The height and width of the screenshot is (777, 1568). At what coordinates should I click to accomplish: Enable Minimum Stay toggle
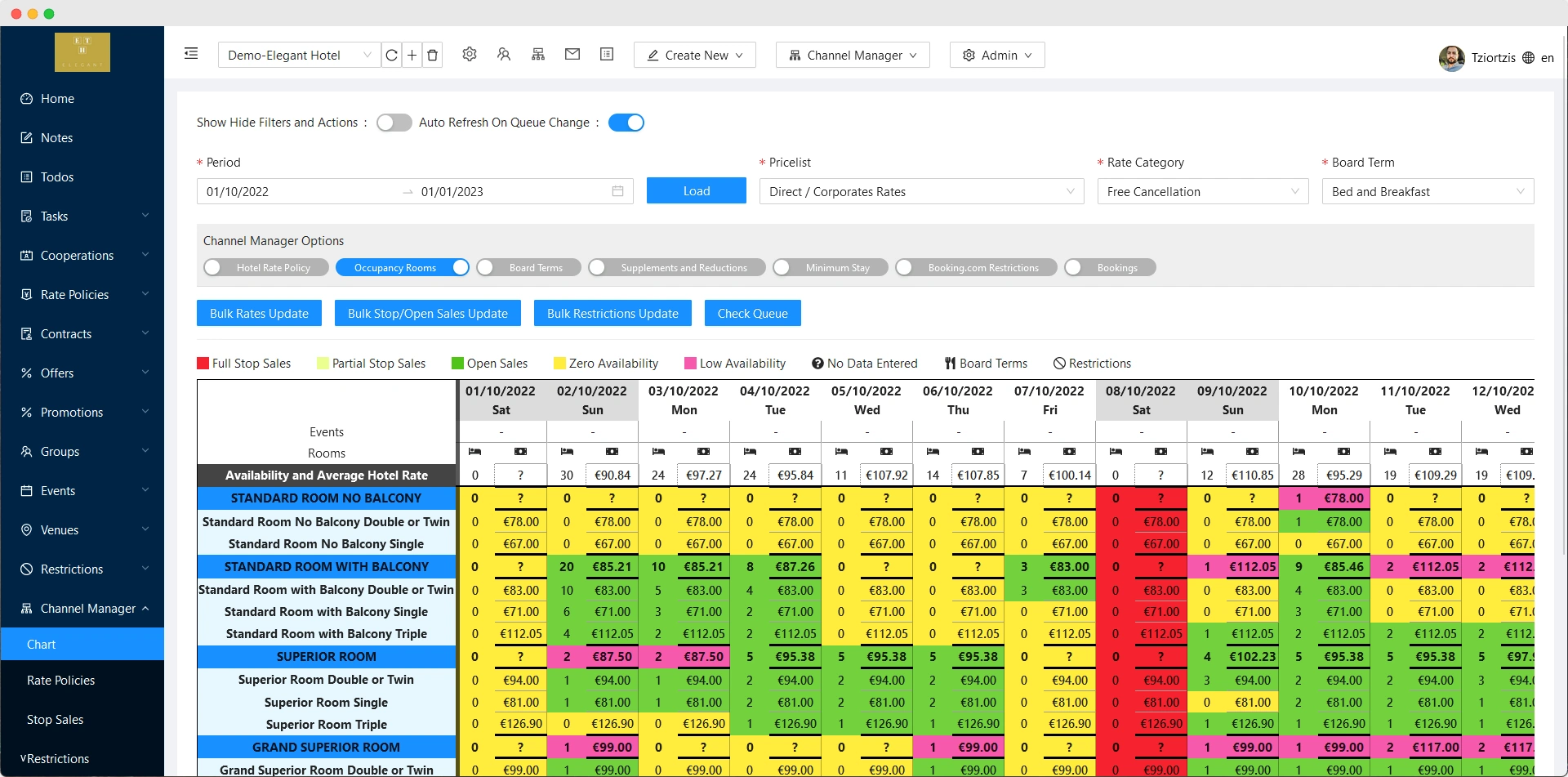pos(831,267)
